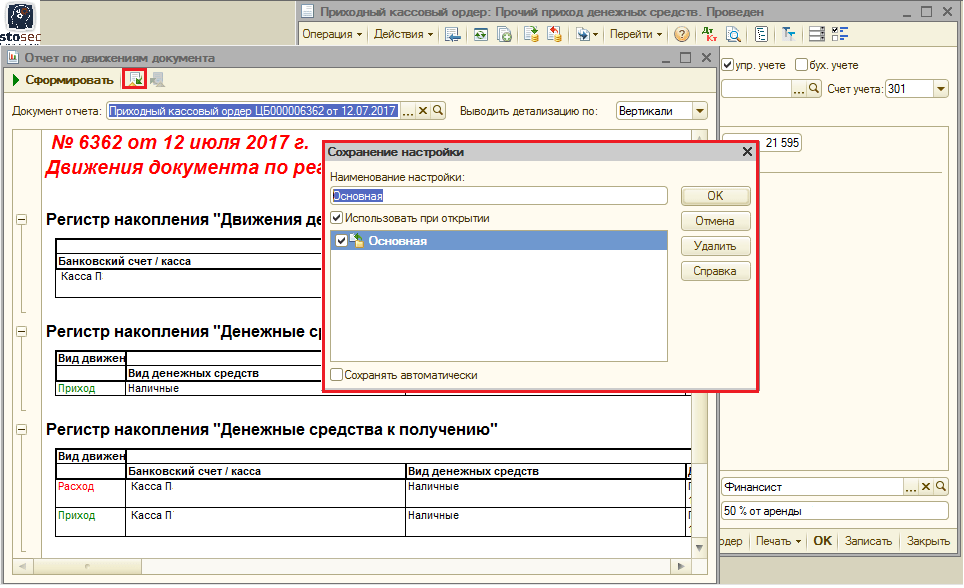
Task: Click the document structure tree icon
Action: (x=761, y=34)
